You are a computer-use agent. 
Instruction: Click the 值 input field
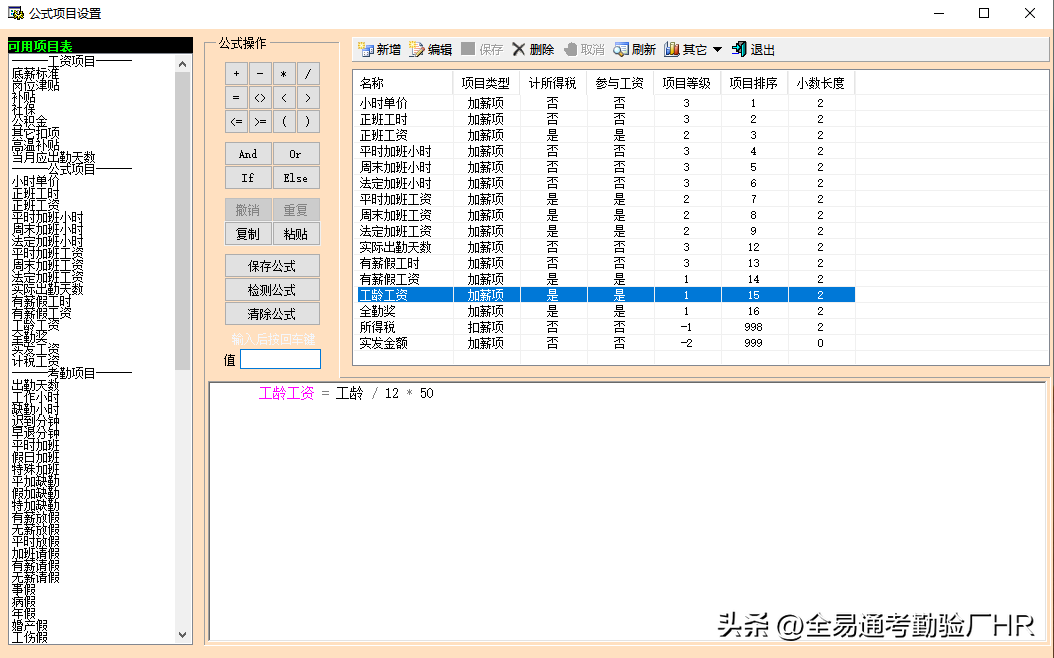(280, 359)
